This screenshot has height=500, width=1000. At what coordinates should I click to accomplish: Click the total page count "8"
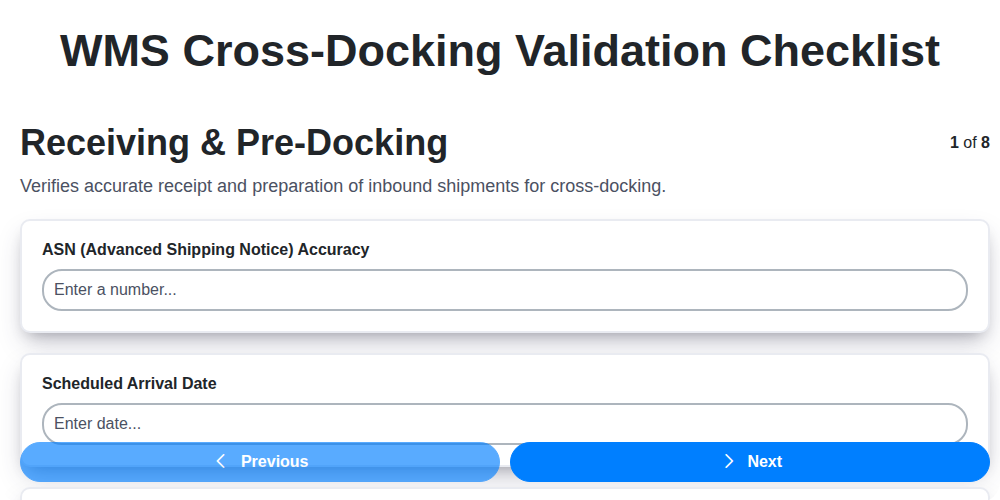[985, 143]
